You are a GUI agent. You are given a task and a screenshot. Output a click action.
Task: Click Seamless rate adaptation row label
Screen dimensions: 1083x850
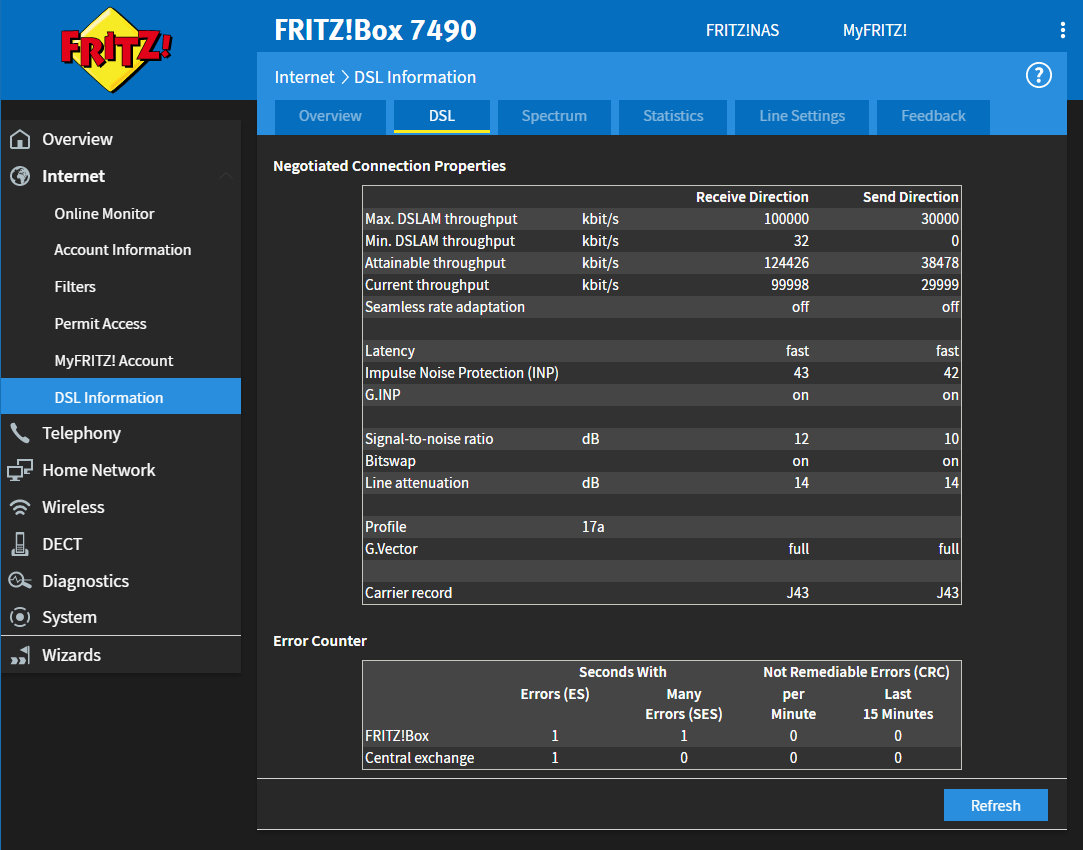click(445, 307)
